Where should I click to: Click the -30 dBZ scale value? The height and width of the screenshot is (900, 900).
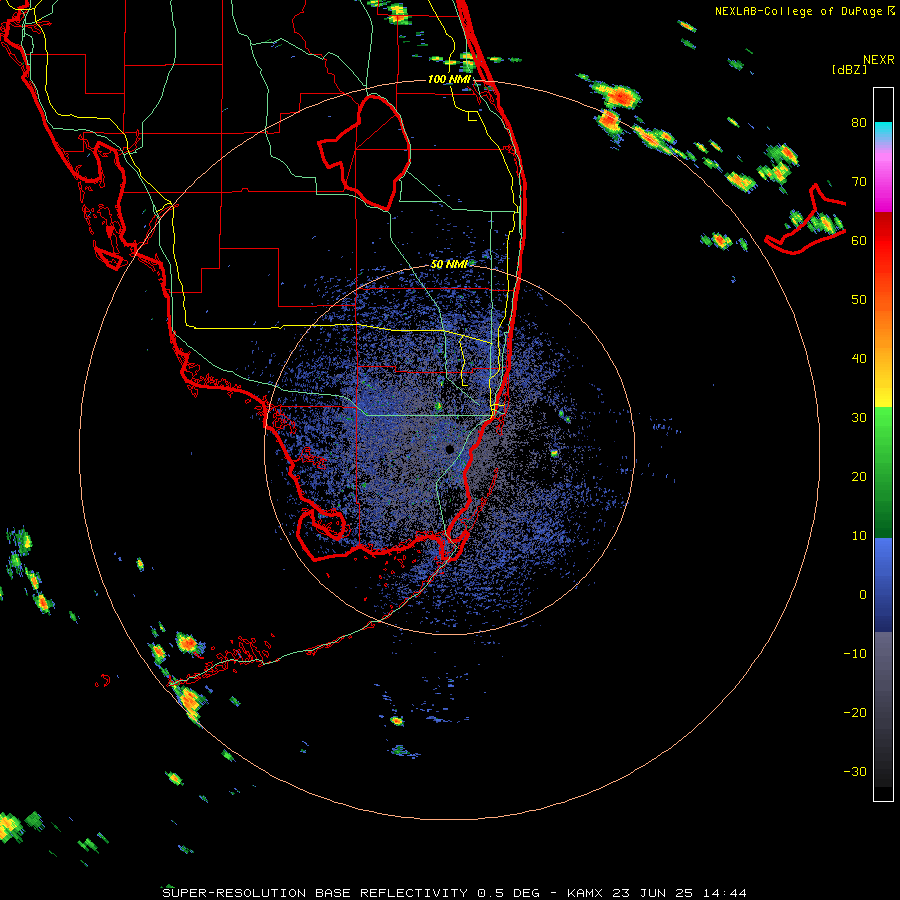tap(855, 772)
